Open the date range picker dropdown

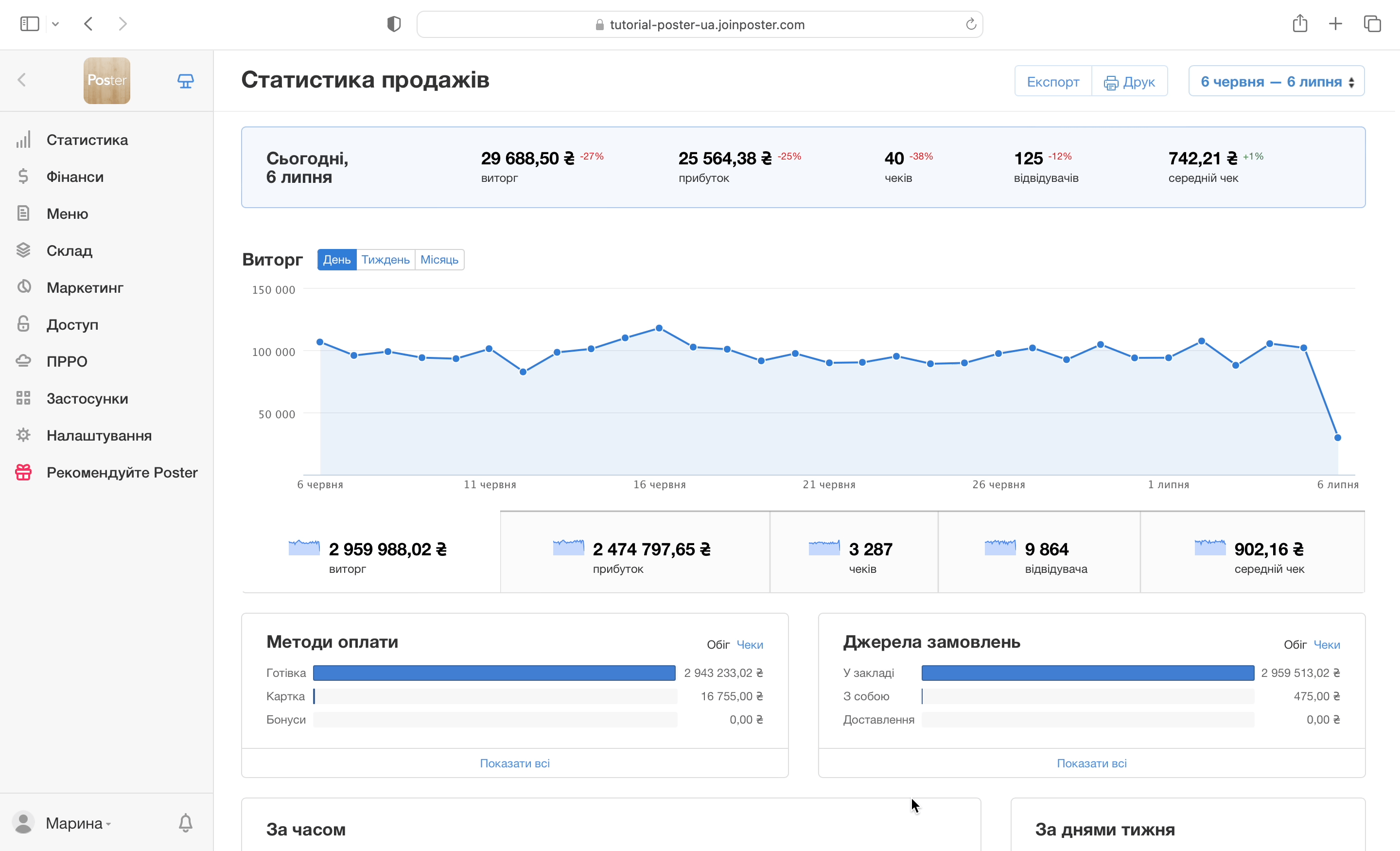tap(1276, 81)
